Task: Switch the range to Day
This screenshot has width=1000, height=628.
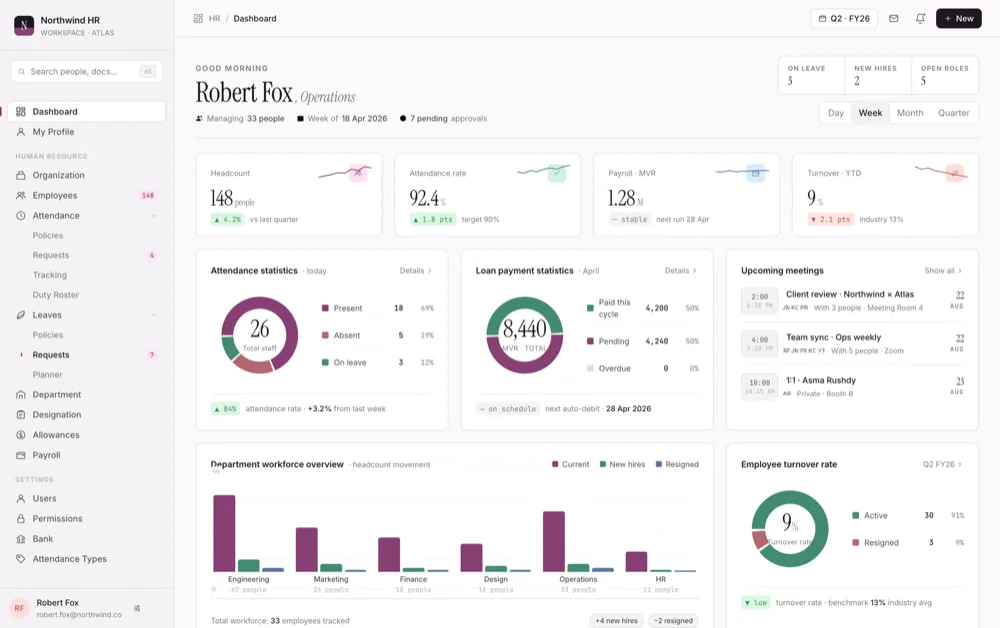Action: tap(836, 113)
